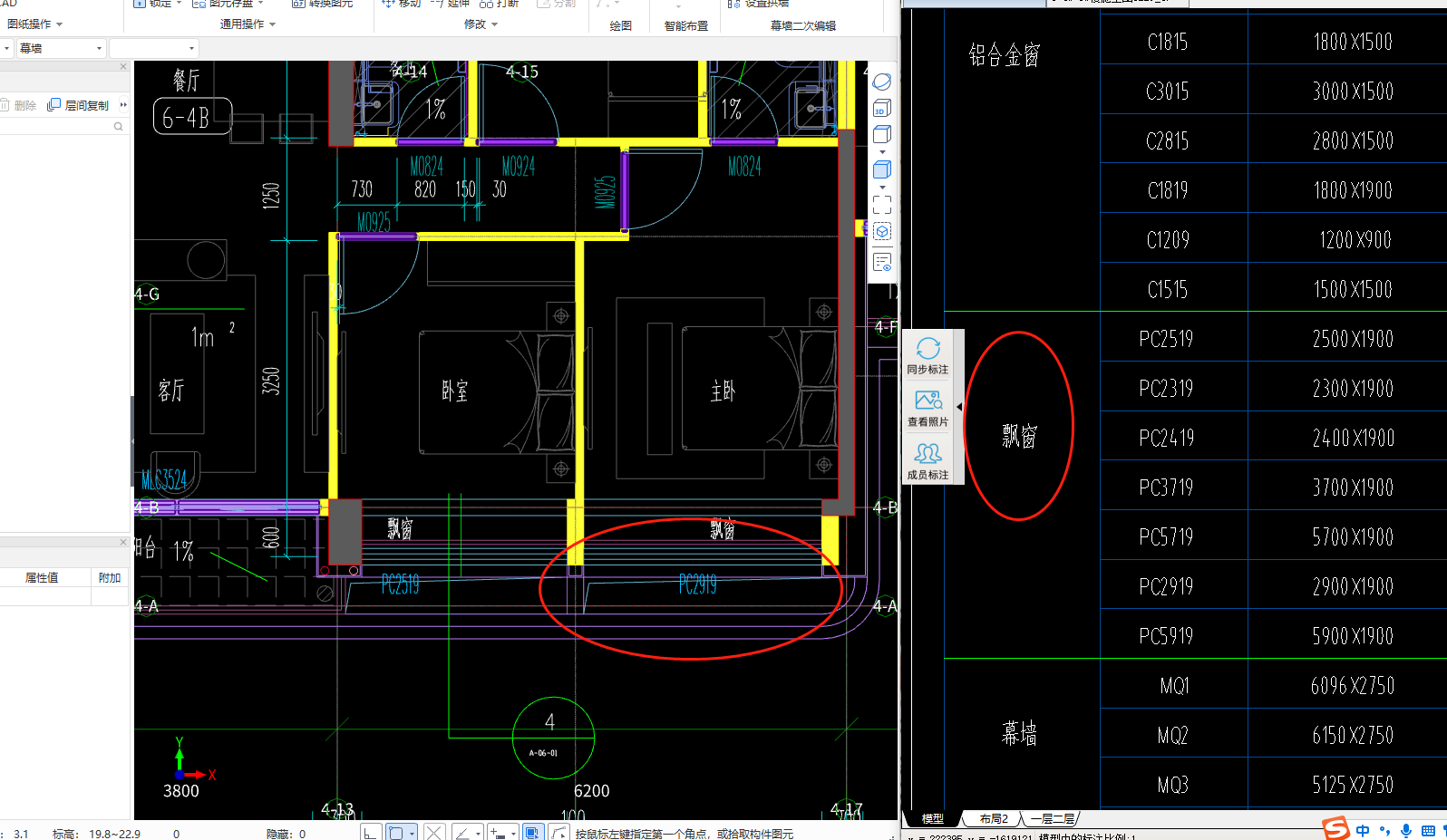Open the input method soft keyboard icon
This screenshot has width=1447, height=840.
pos(1428,830)
